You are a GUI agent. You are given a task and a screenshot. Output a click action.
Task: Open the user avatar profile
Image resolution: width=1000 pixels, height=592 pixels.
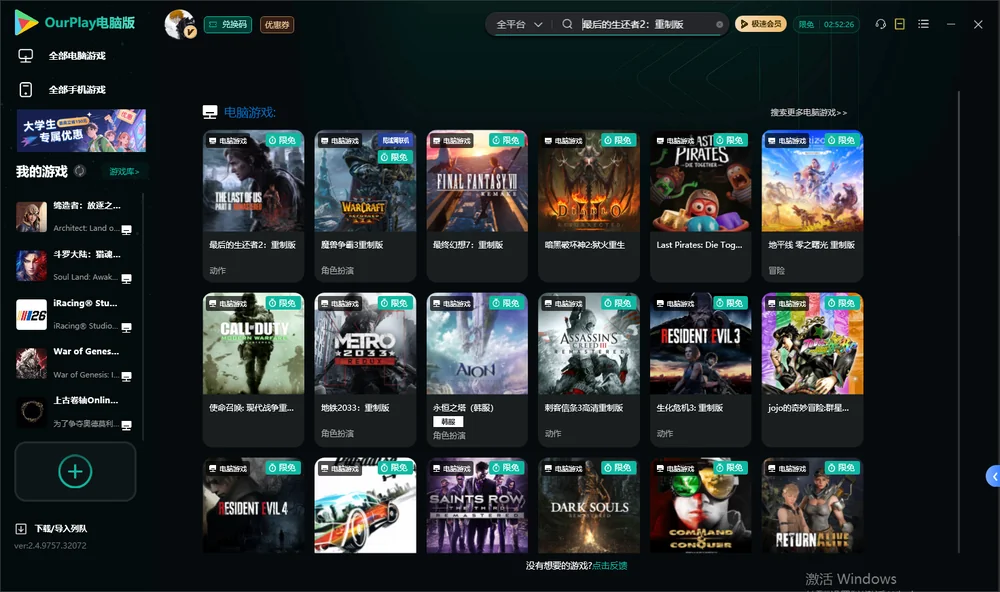point(180,24)
